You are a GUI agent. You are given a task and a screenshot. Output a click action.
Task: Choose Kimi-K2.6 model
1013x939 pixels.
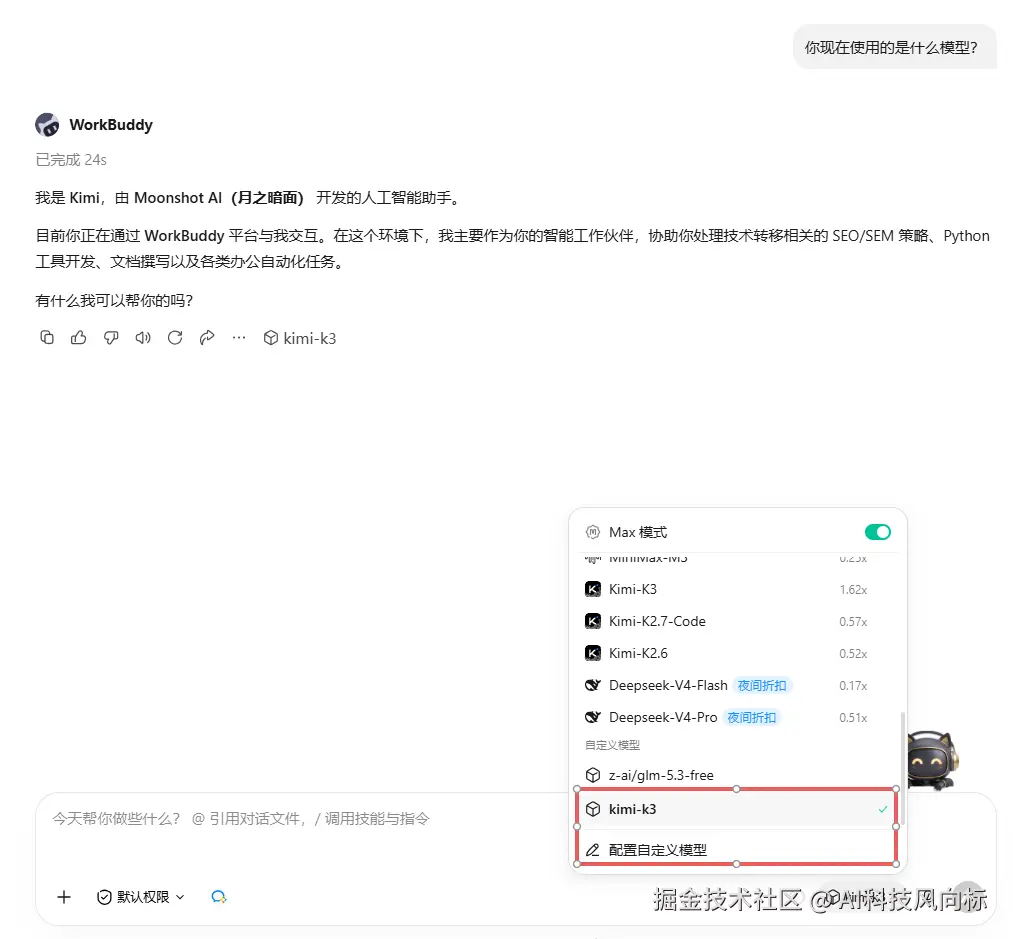pos(736,653)
